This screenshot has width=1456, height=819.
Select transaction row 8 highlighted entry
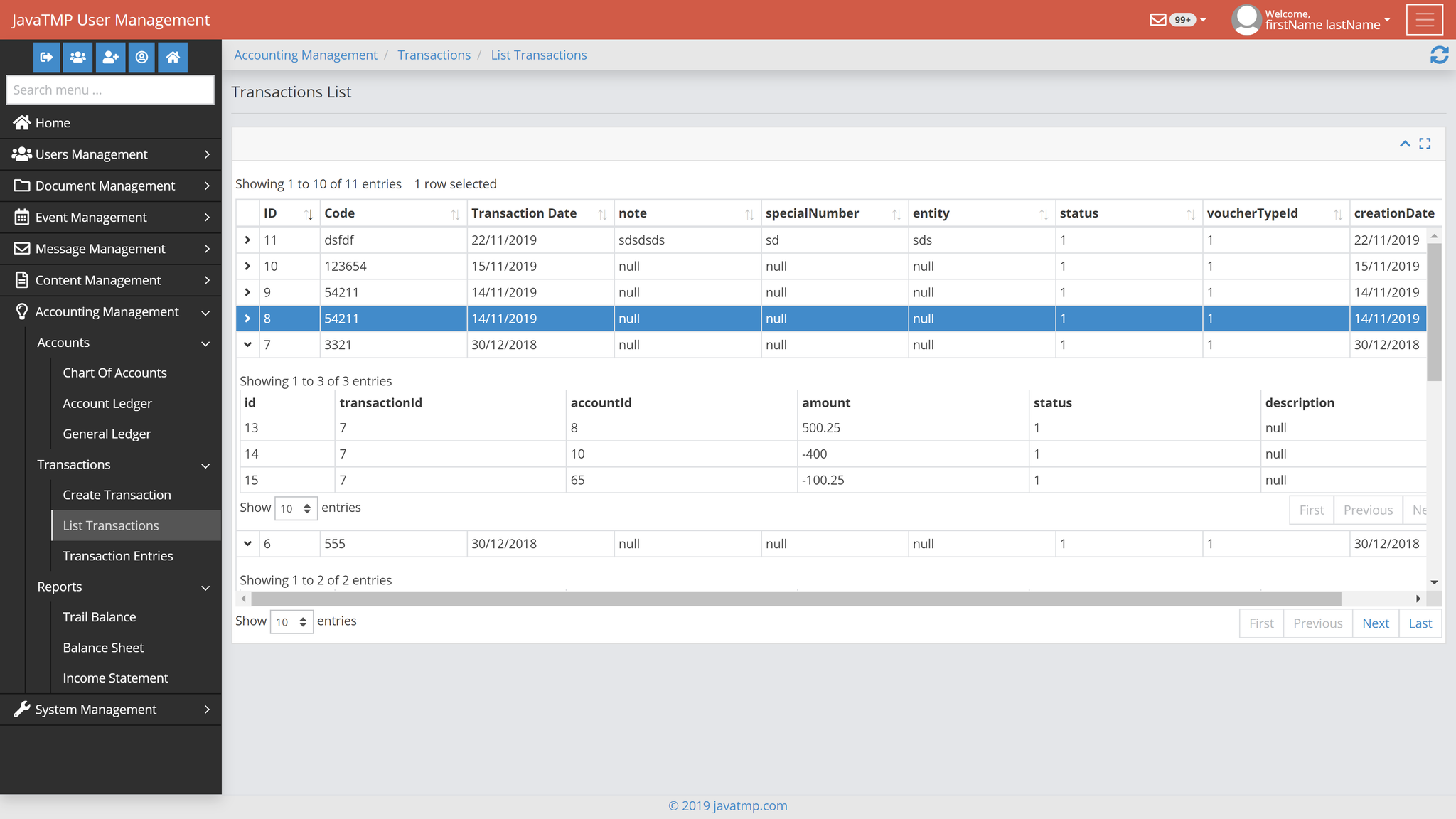[x=836, y=318]
